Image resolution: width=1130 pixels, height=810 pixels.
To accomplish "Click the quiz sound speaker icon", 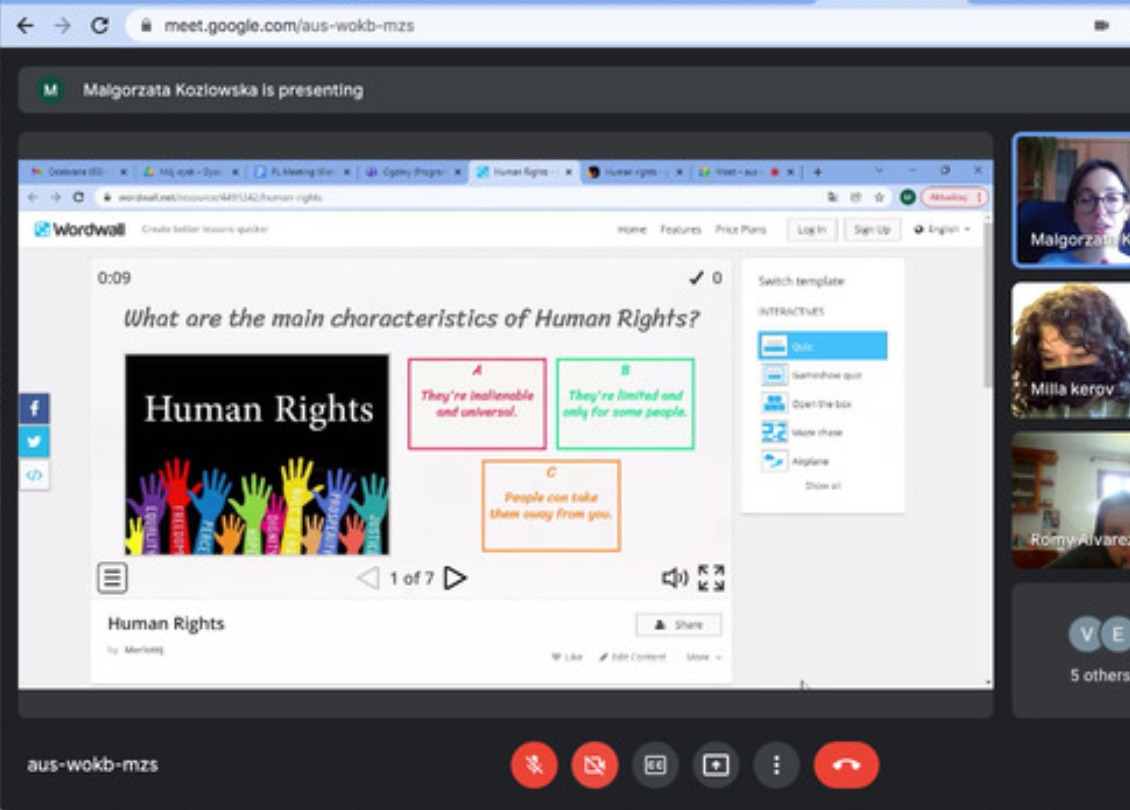I will (675, 578).
